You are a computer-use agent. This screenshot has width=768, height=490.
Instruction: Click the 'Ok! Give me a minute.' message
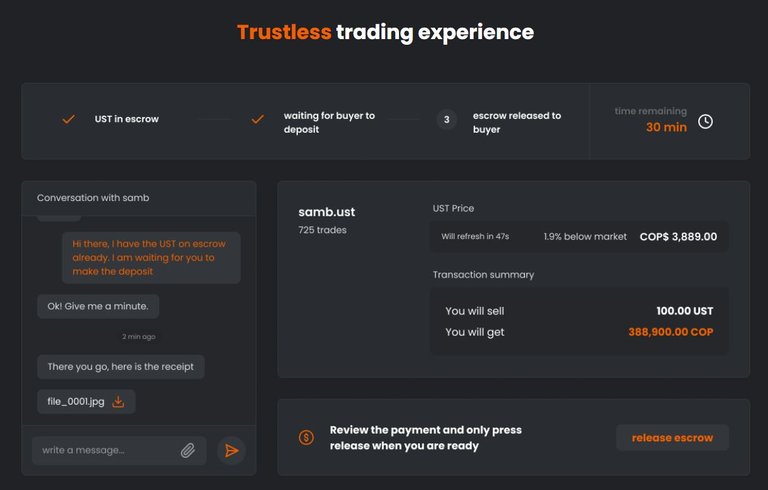[98, 306]
